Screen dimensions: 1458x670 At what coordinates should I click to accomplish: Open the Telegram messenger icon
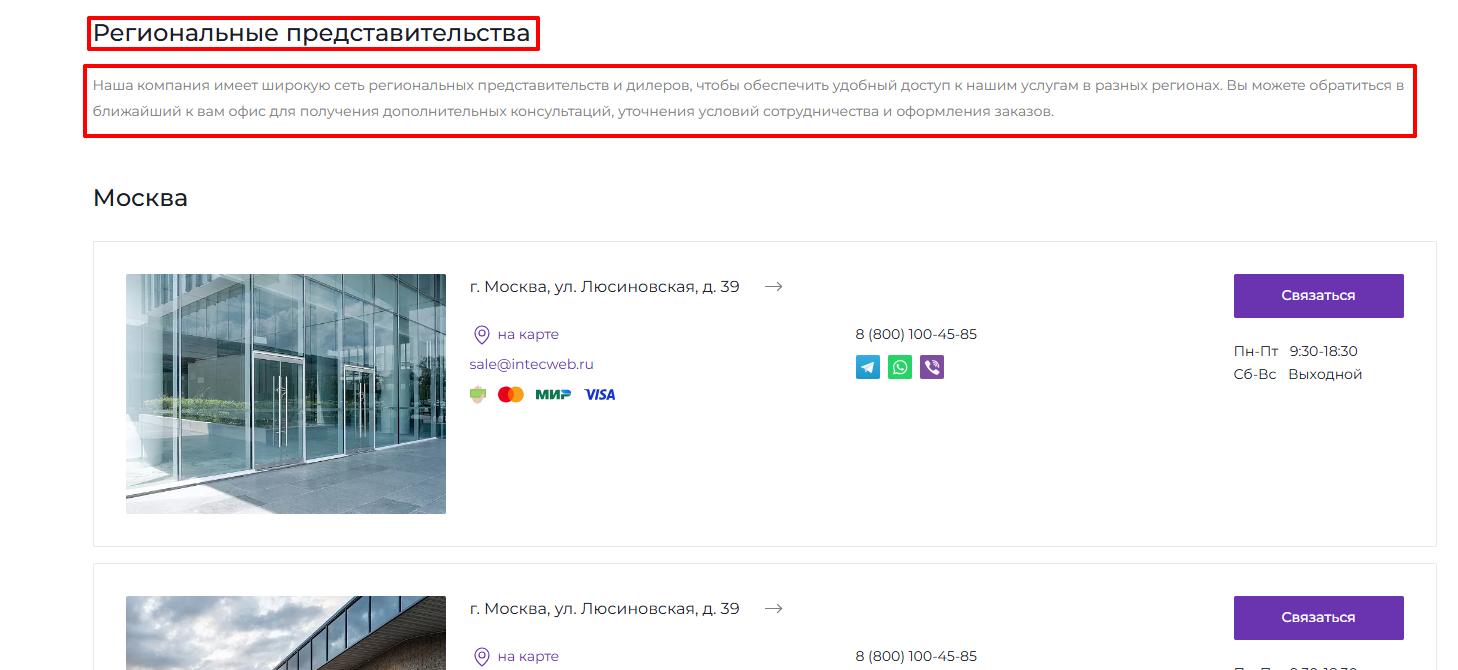(867, 367)
